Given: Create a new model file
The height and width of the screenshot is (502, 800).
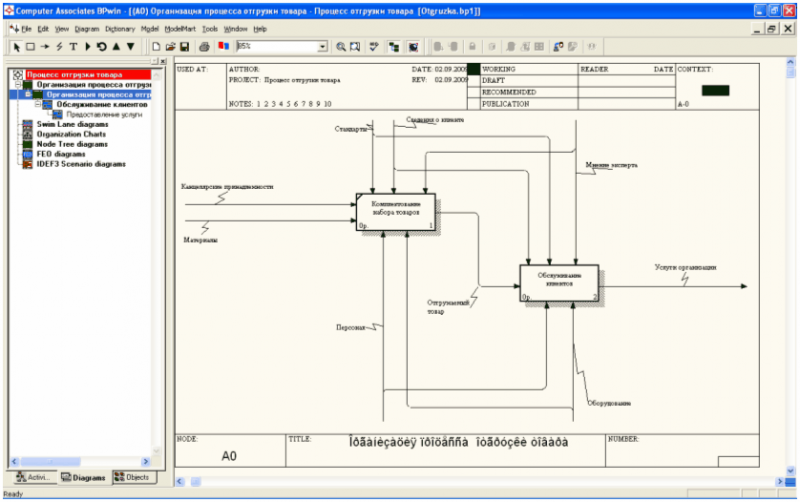Looking at the screenshot, I should pyautogui.click(x=156, y=47).
